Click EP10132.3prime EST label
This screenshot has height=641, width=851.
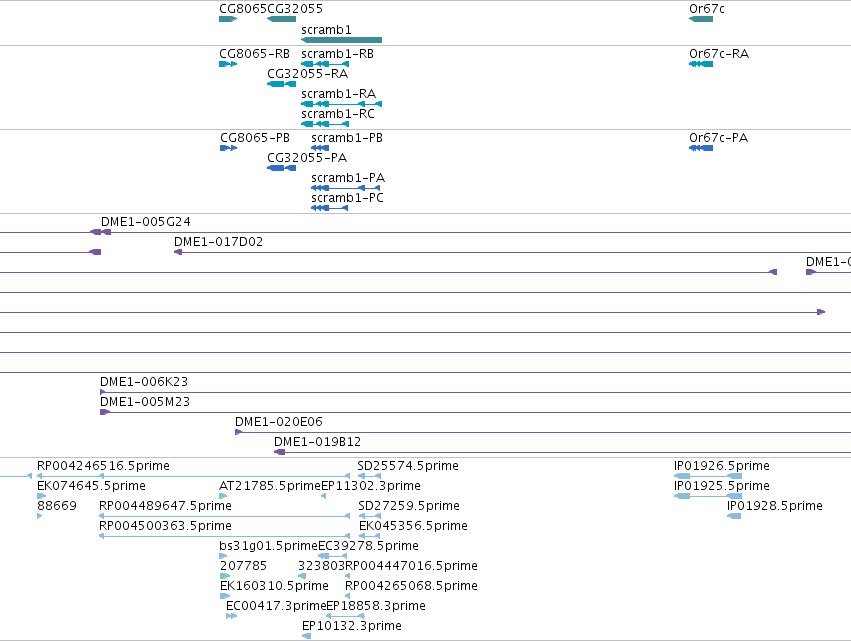[x=352, y=626]
